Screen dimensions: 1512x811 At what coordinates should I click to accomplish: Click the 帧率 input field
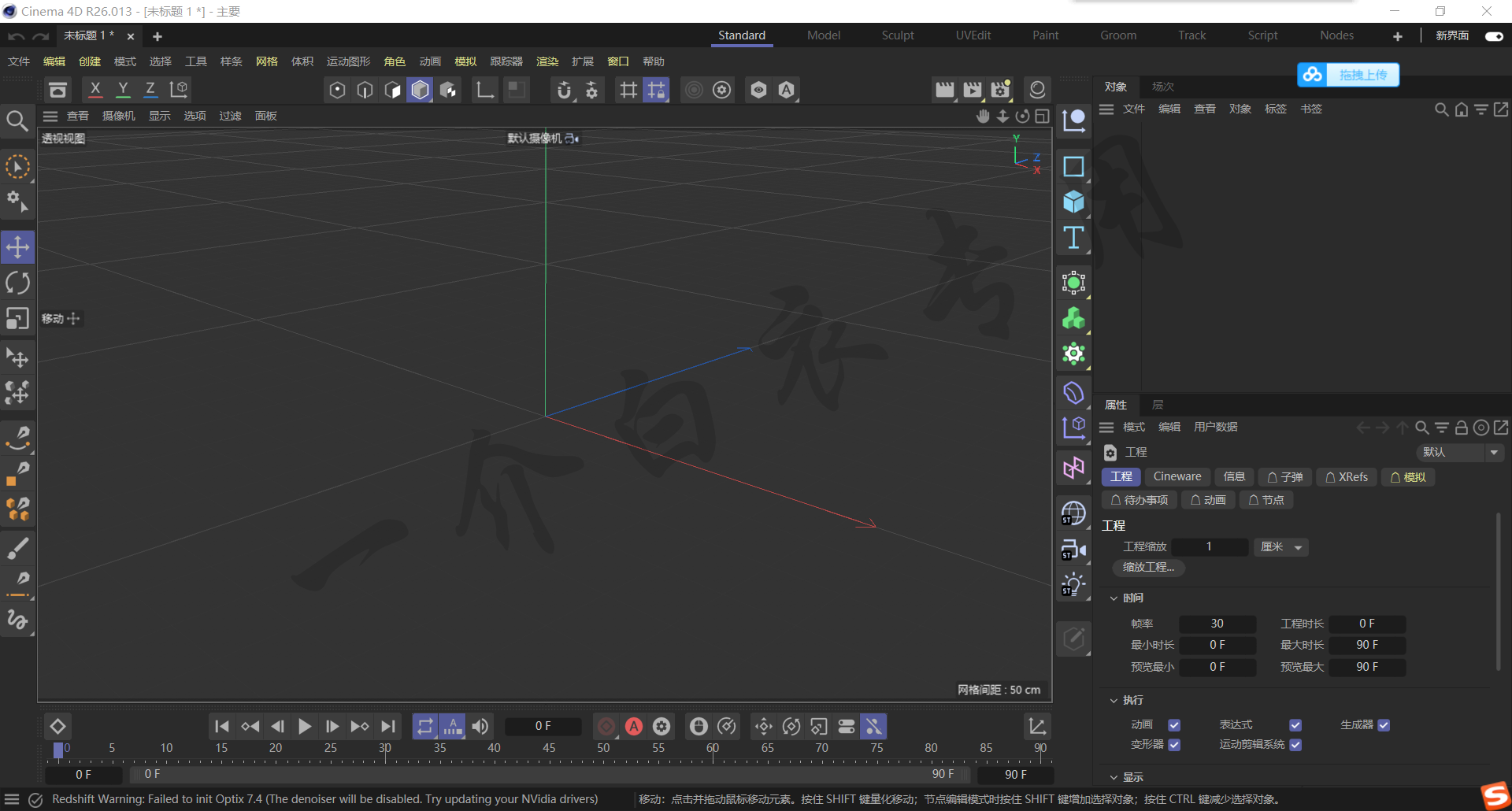pos(1217,624)
